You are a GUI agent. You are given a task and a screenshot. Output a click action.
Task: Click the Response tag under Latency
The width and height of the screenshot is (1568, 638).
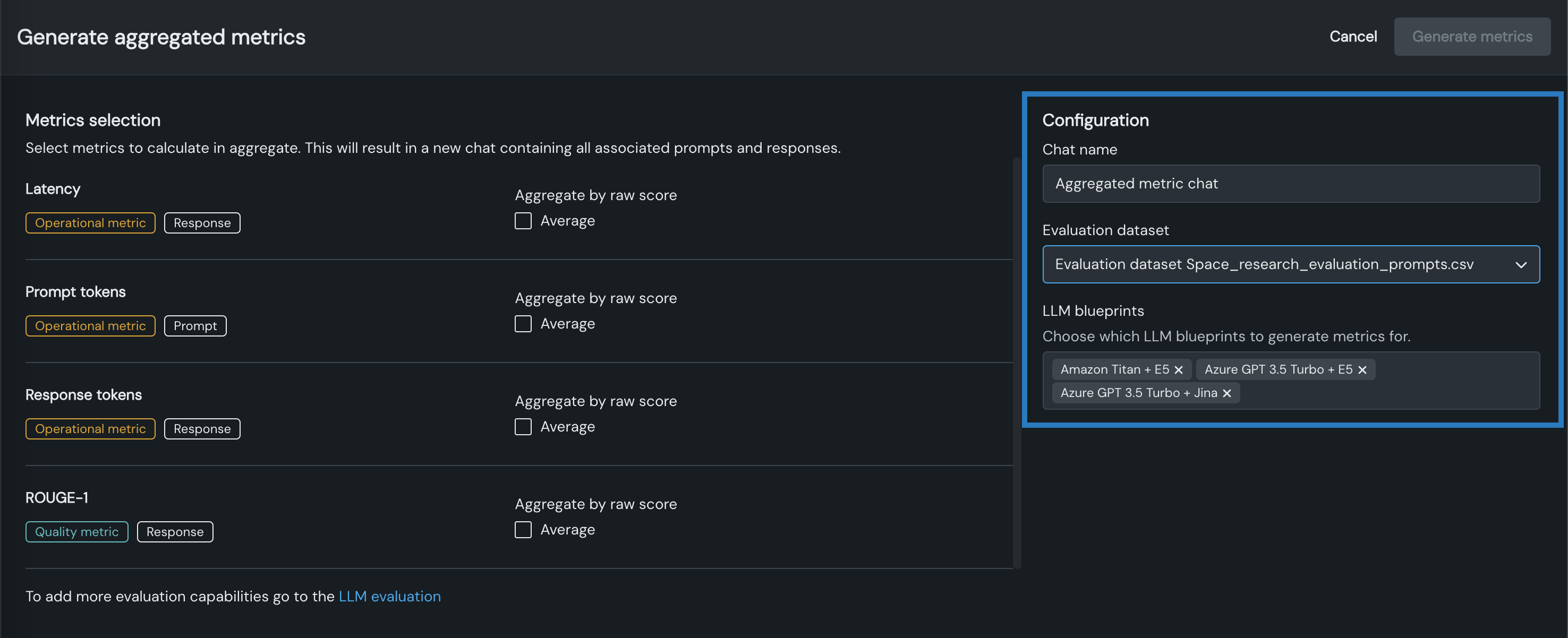202,222
